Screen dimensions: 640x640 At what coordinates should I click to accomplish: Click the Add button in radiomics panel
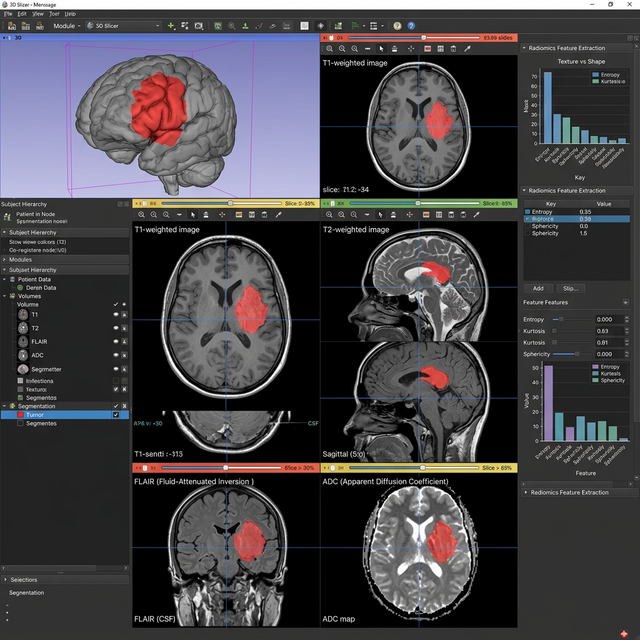[x=537, y=288]
